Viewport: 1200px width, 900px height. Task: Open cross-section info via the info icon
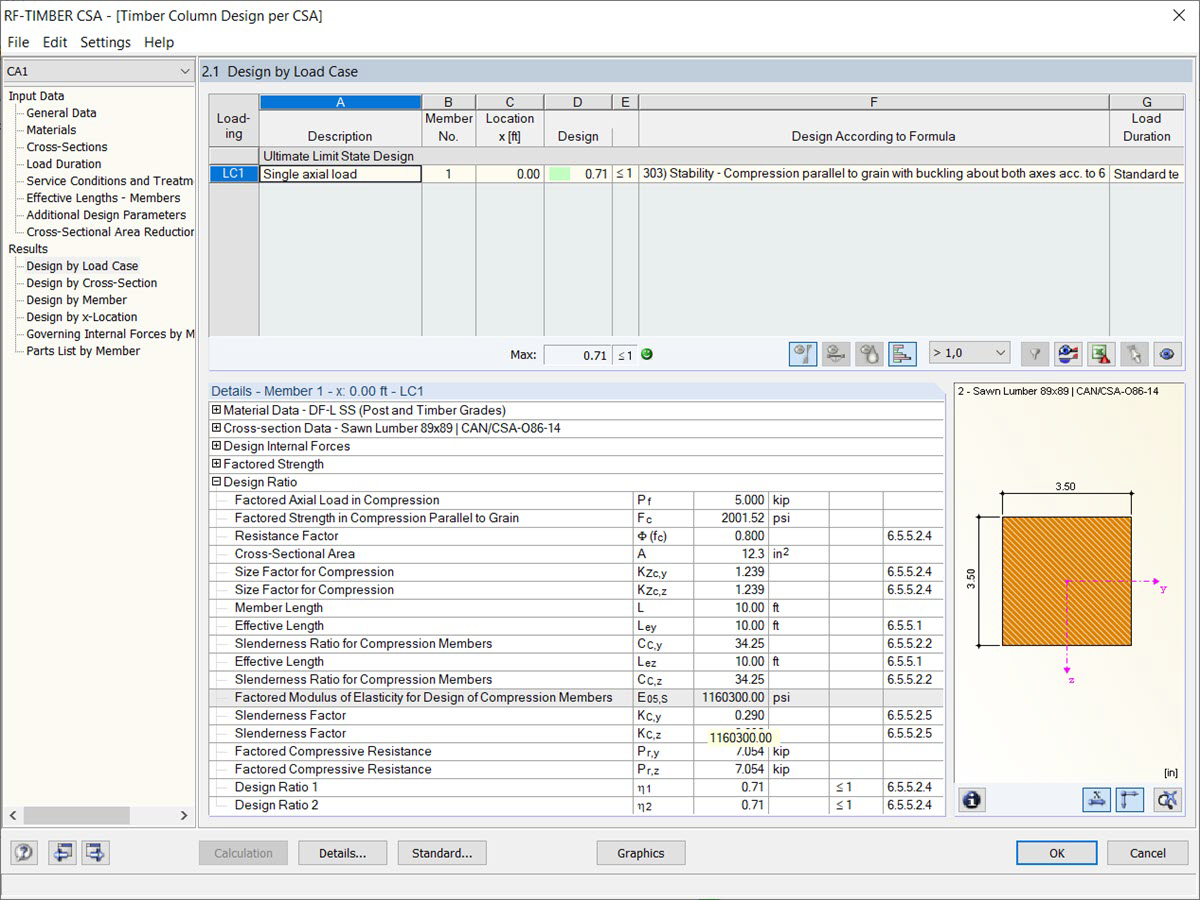click(971, 799)
